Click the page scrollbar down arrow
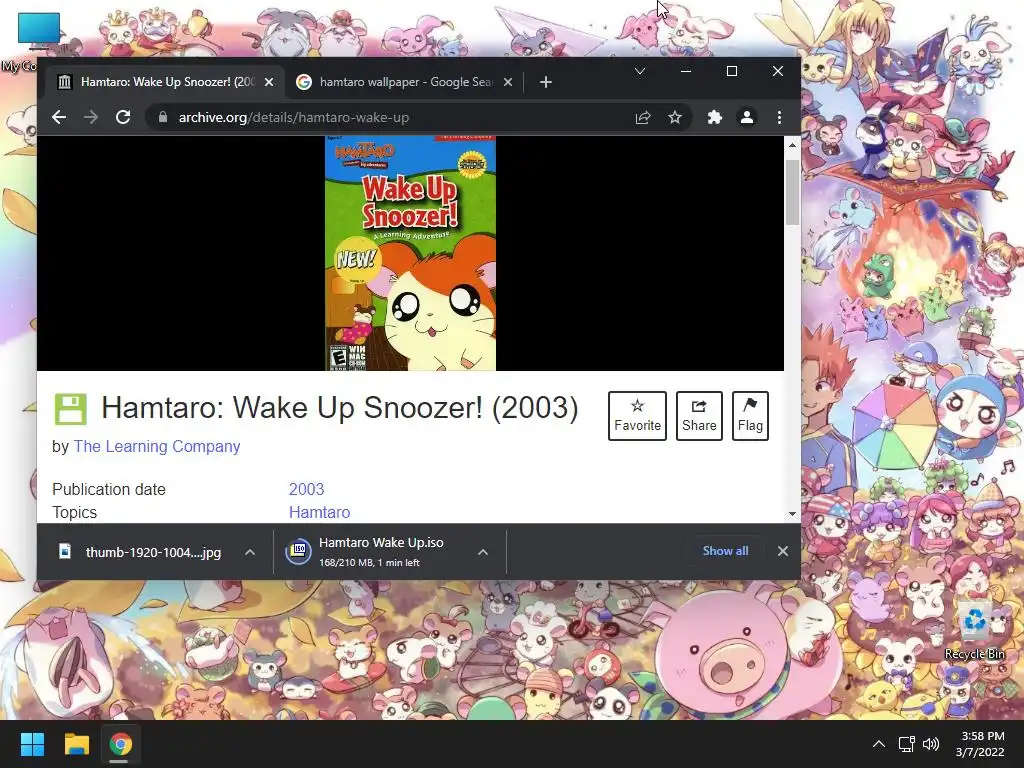 [792, 514]
